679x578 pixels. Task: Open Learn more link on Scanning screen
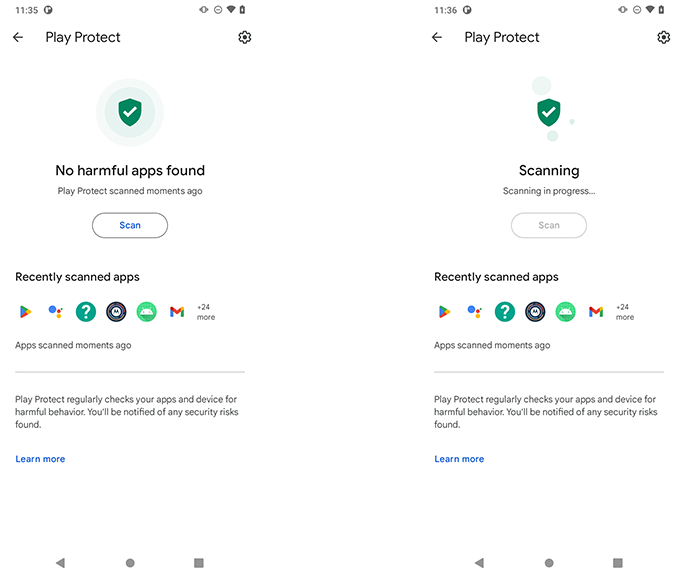[x=459, y=459]
